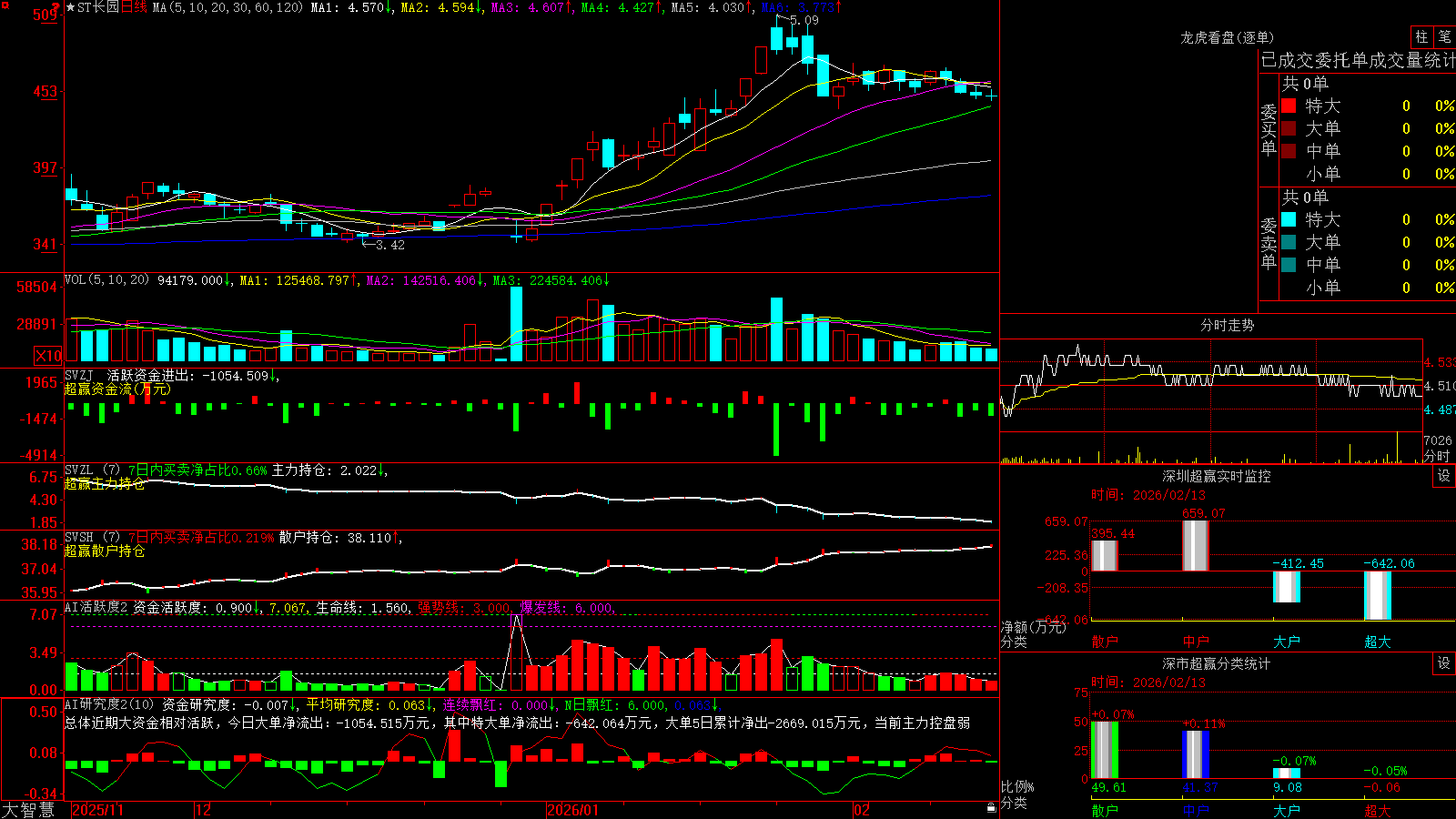Screen dimensions: 1456x819
Task: Click the star icon before ST长园
Action: click(x=71, y=7)
